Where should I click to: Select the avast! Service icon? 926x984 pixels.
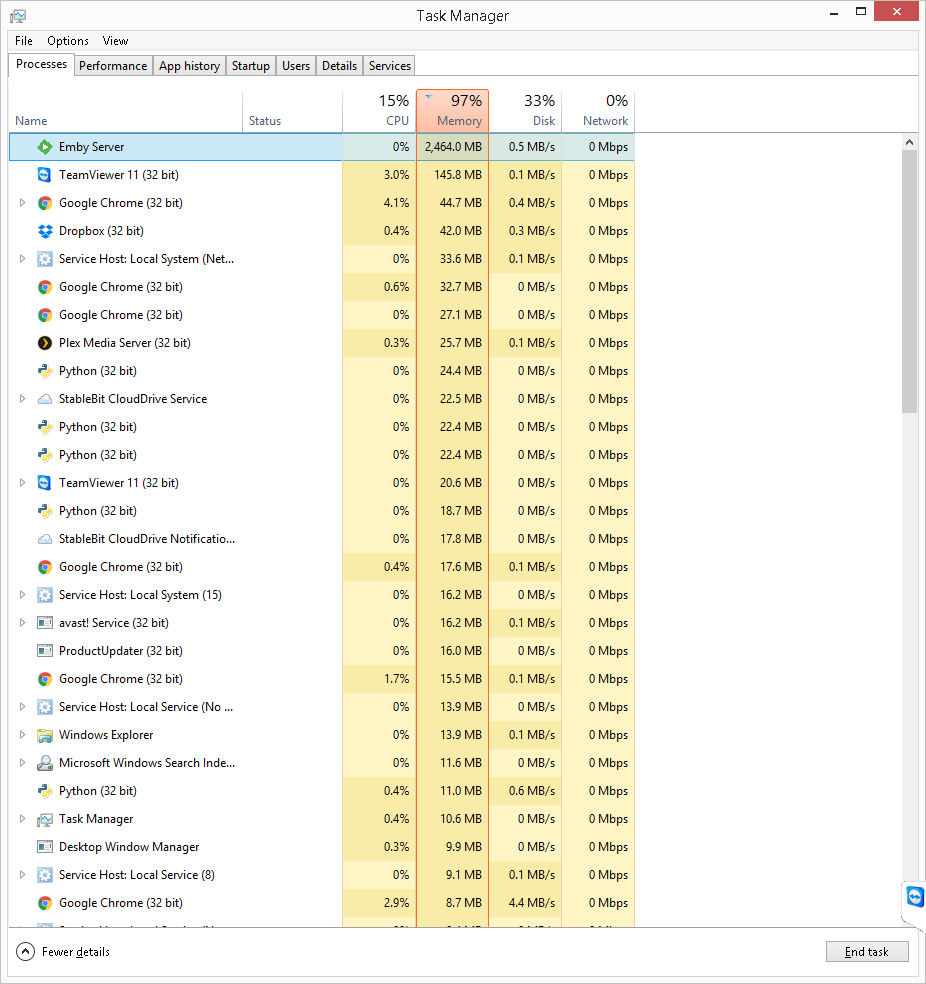click(45, 622)
